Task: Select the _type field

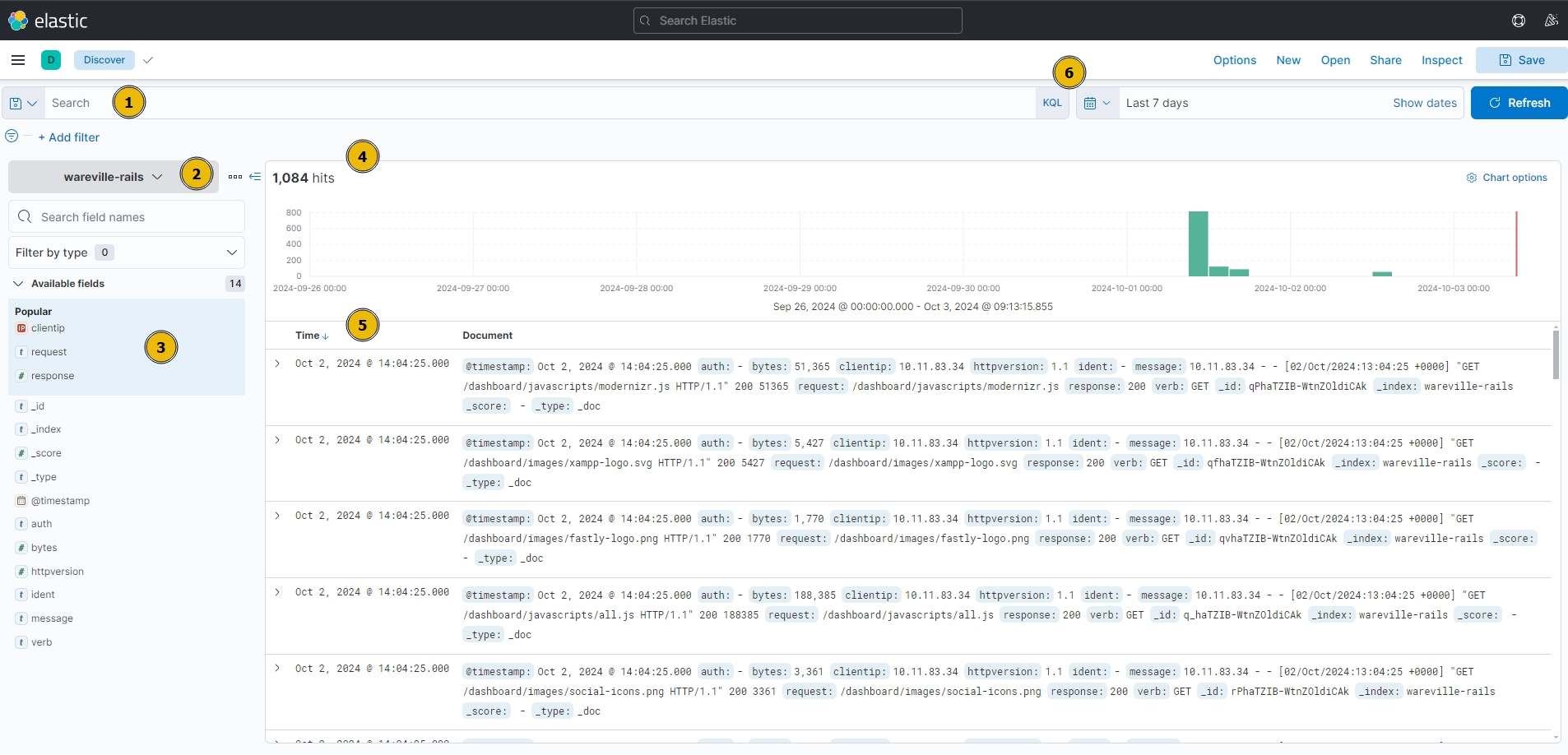Action: 44,477
